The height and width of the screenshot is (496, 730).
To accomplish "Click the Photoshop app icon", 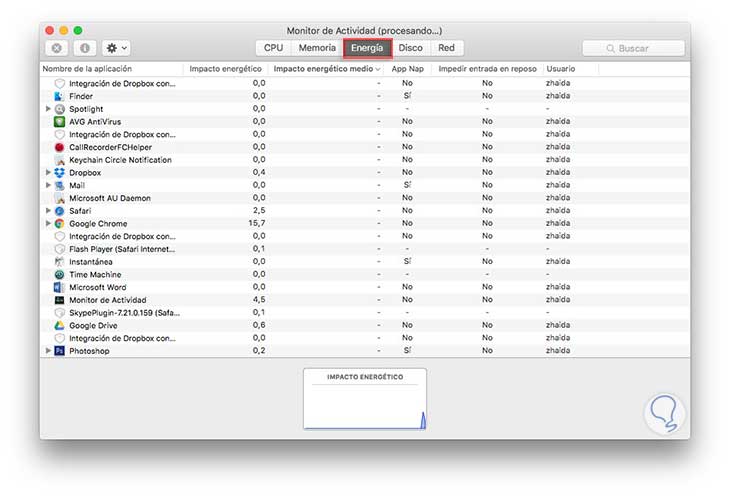I will (x=59, y=351).
